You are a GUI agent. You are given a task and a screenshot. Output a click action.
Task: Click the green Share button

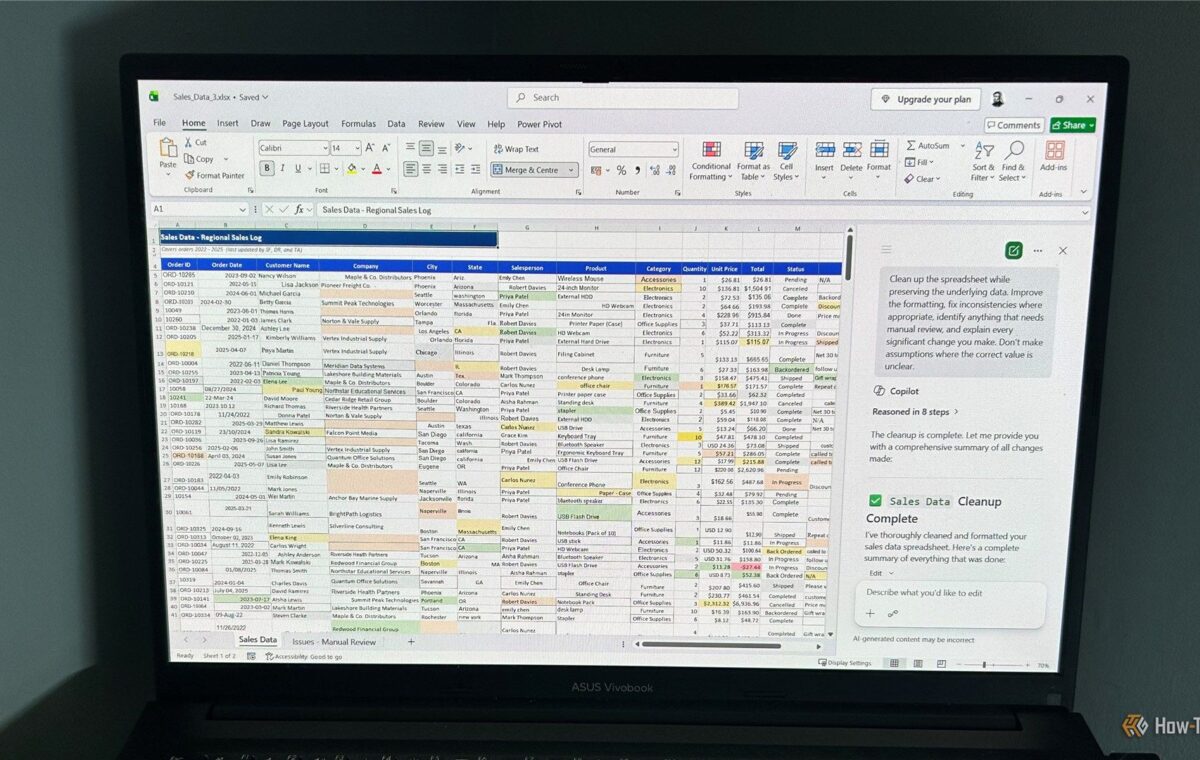click(x=1072, y=125)
